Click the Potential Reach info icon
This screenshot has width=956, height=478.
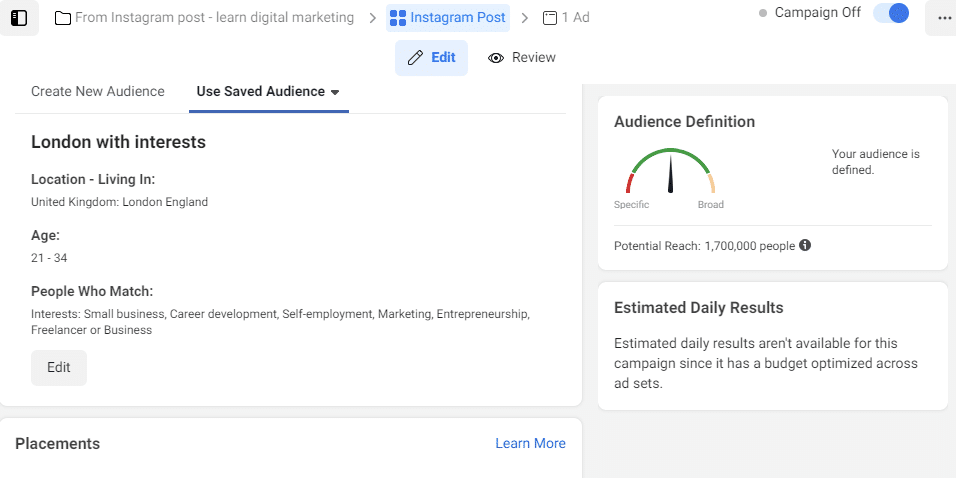point(805,245)
